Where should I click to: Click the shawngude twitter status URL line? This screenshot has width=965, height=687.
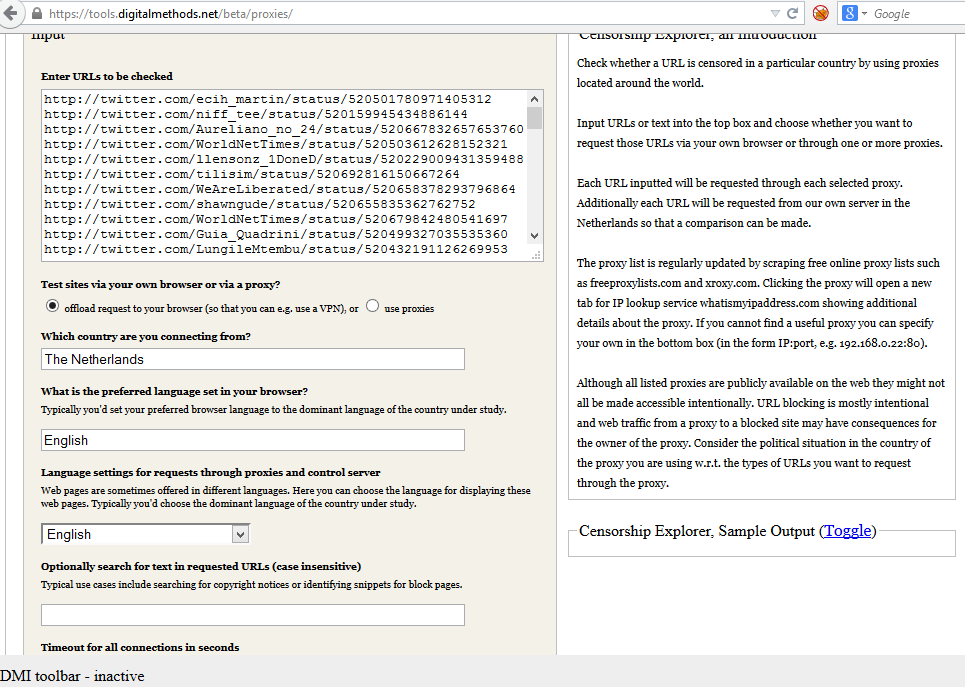[260, 204]
